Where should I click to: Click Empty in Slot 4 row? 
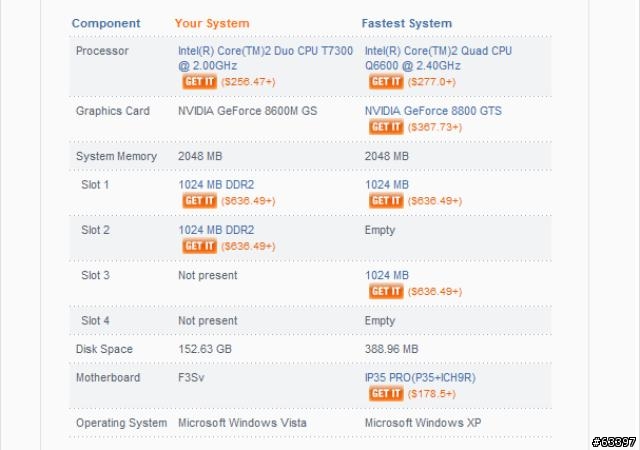coord(380,321)
